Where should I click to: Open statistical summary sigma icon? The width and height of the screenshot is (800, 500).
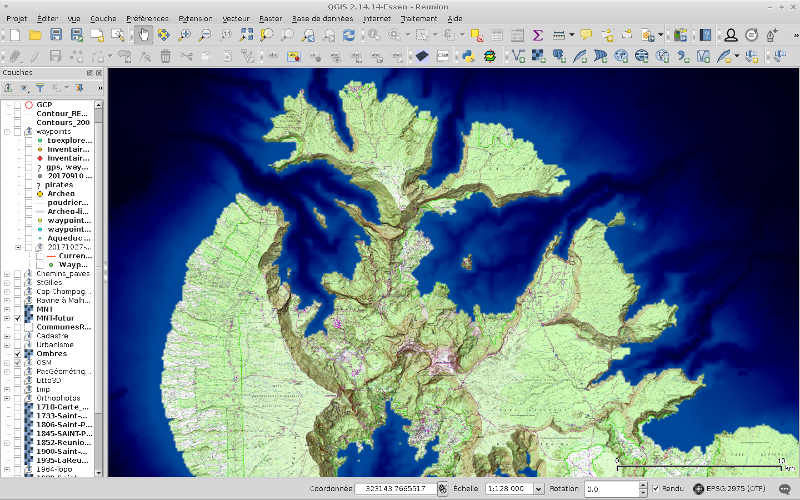pos(537,35)
